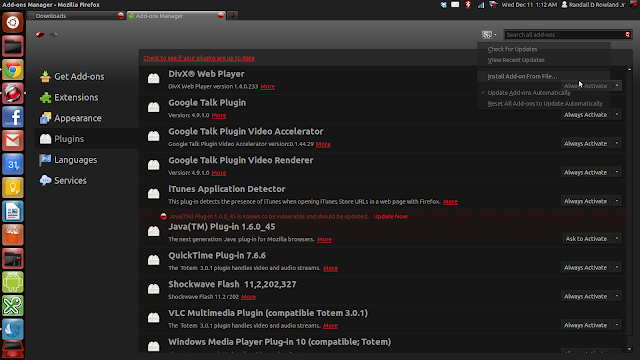Open the mail indicator in system tray
Screen dimensions: 640x360
point(455,4)
